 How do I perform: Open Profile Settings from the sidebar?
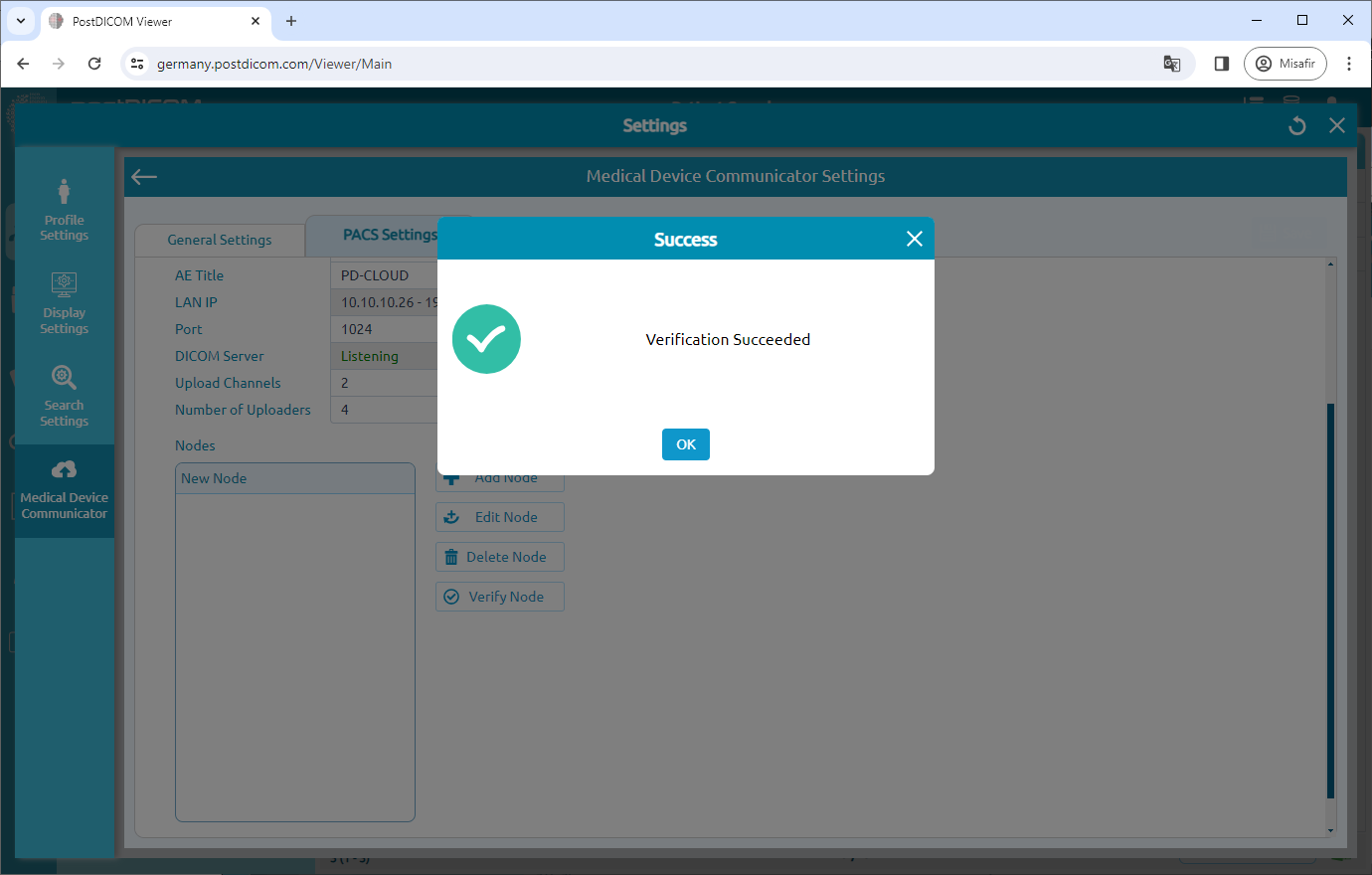64,209
